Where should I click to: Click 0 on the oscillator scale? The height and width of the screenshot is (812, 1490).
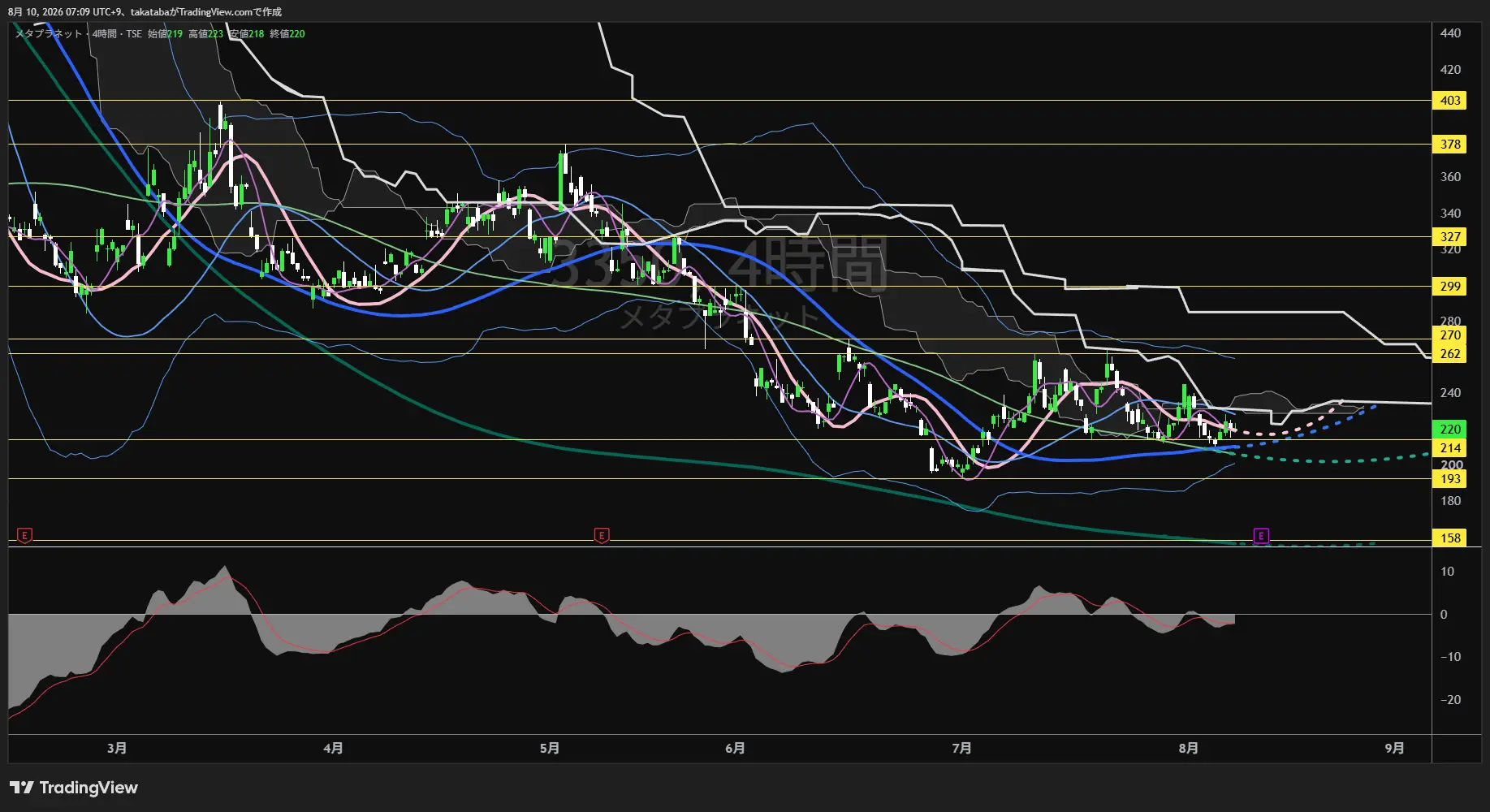pos(1444,615)
